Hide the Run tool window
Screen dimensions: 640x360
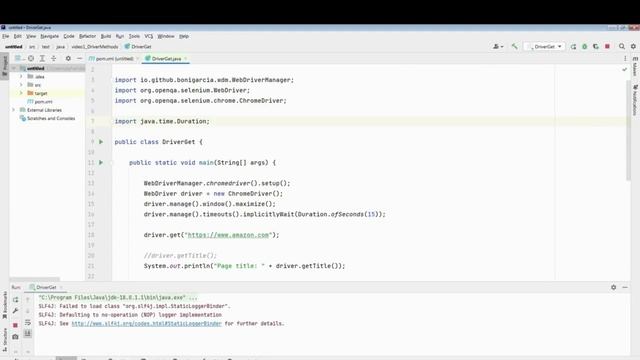tap(625, 287)
